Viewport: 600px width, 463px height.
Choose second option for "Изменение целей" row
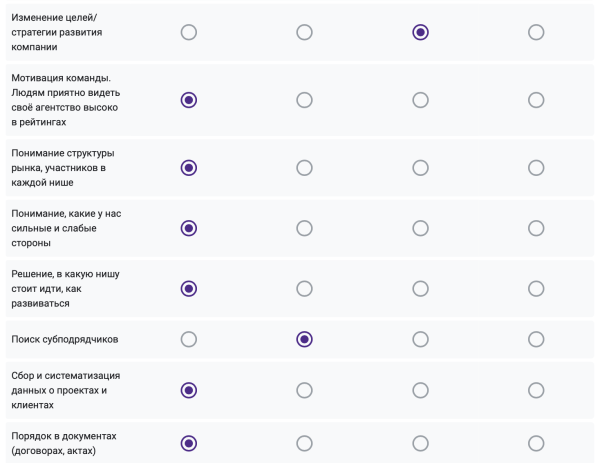pyautogui.click(x=305, y=32)
